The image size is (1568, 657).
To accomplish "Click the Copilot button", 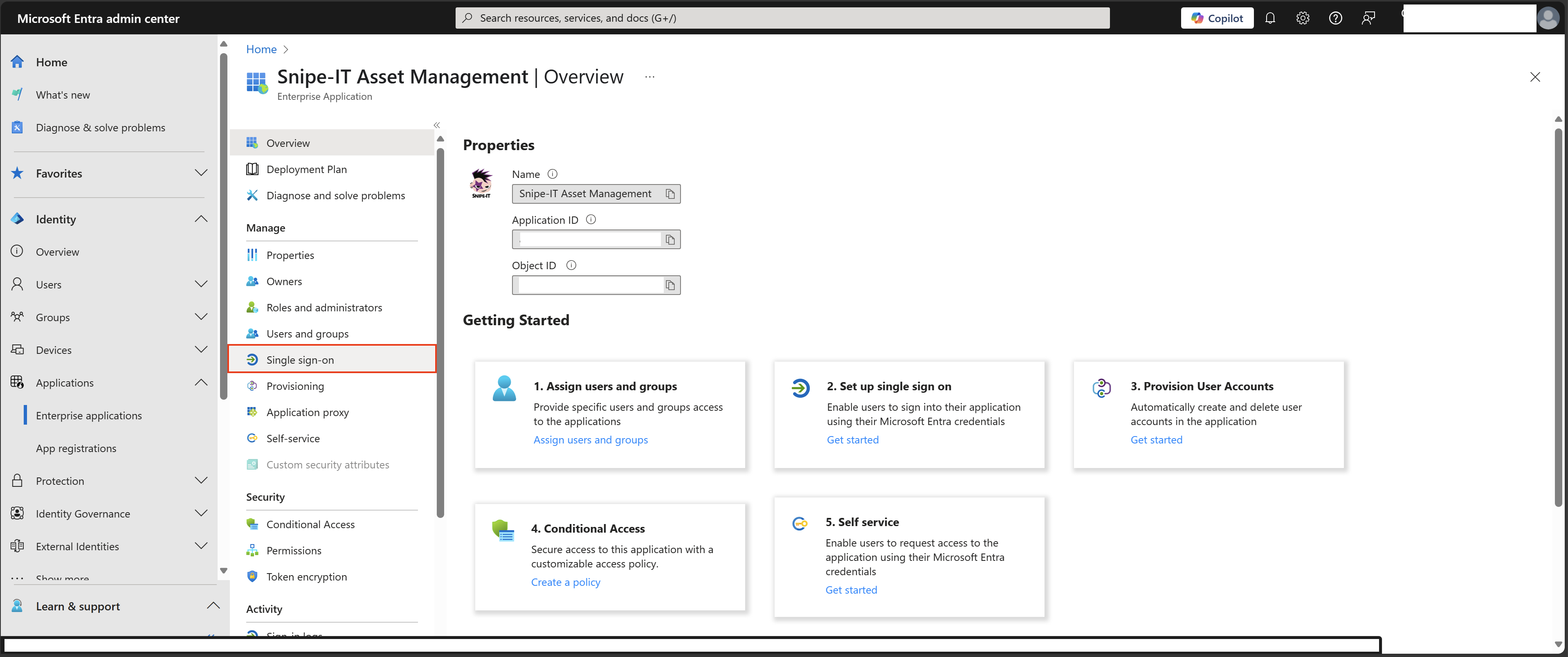I will (x=1217, y=18).
